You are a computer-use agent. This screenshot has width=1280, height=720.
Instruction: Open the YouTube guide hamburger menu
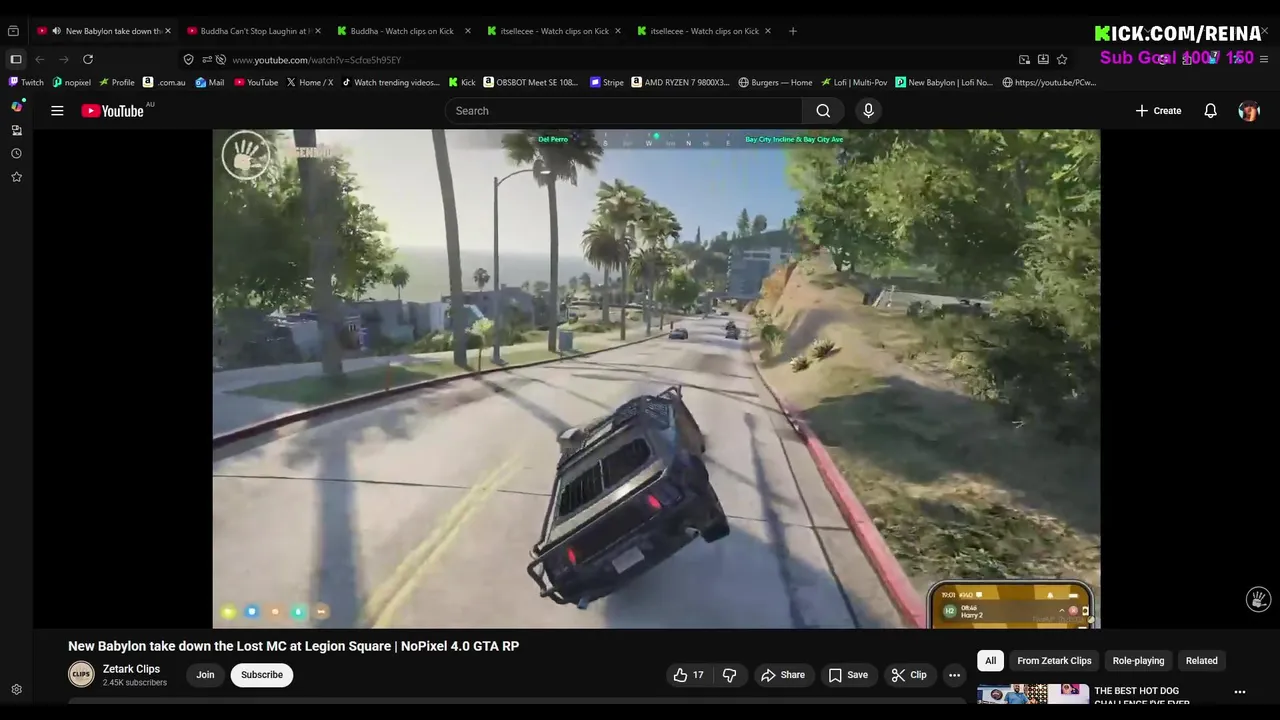tap(57, 111)
